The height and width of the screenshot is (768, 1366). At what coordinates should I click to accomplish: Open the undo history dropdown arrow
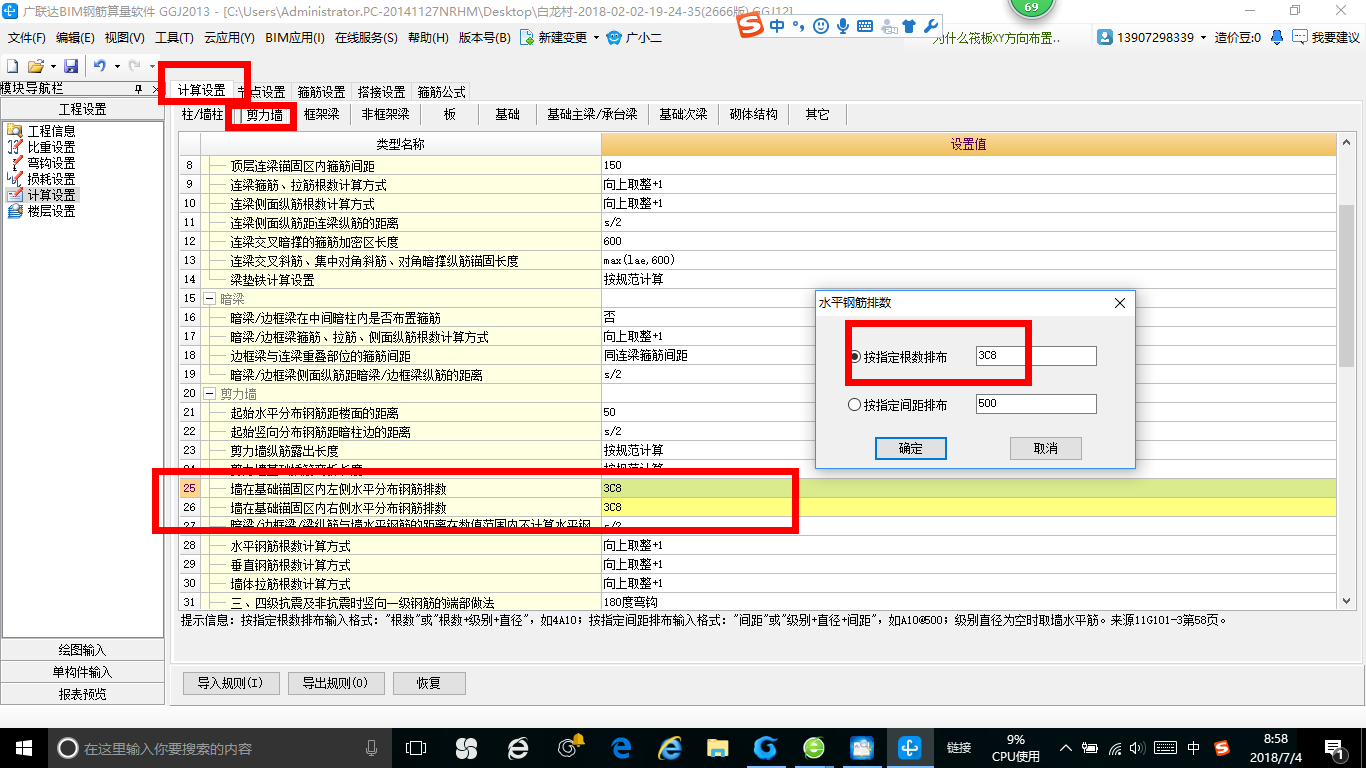[x=116, y=66]
